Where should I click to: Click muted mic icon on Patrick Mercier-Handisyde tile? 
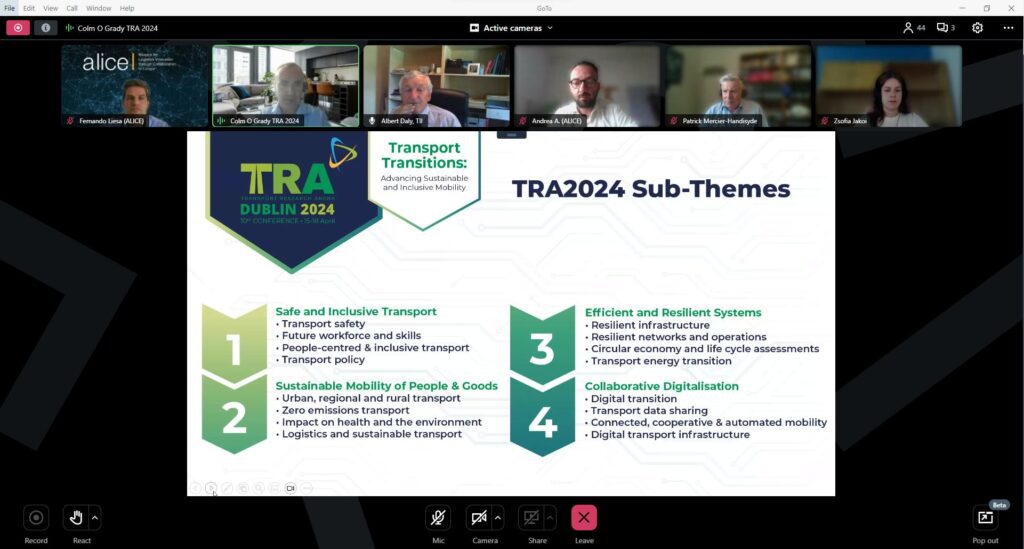pos(674,121)
